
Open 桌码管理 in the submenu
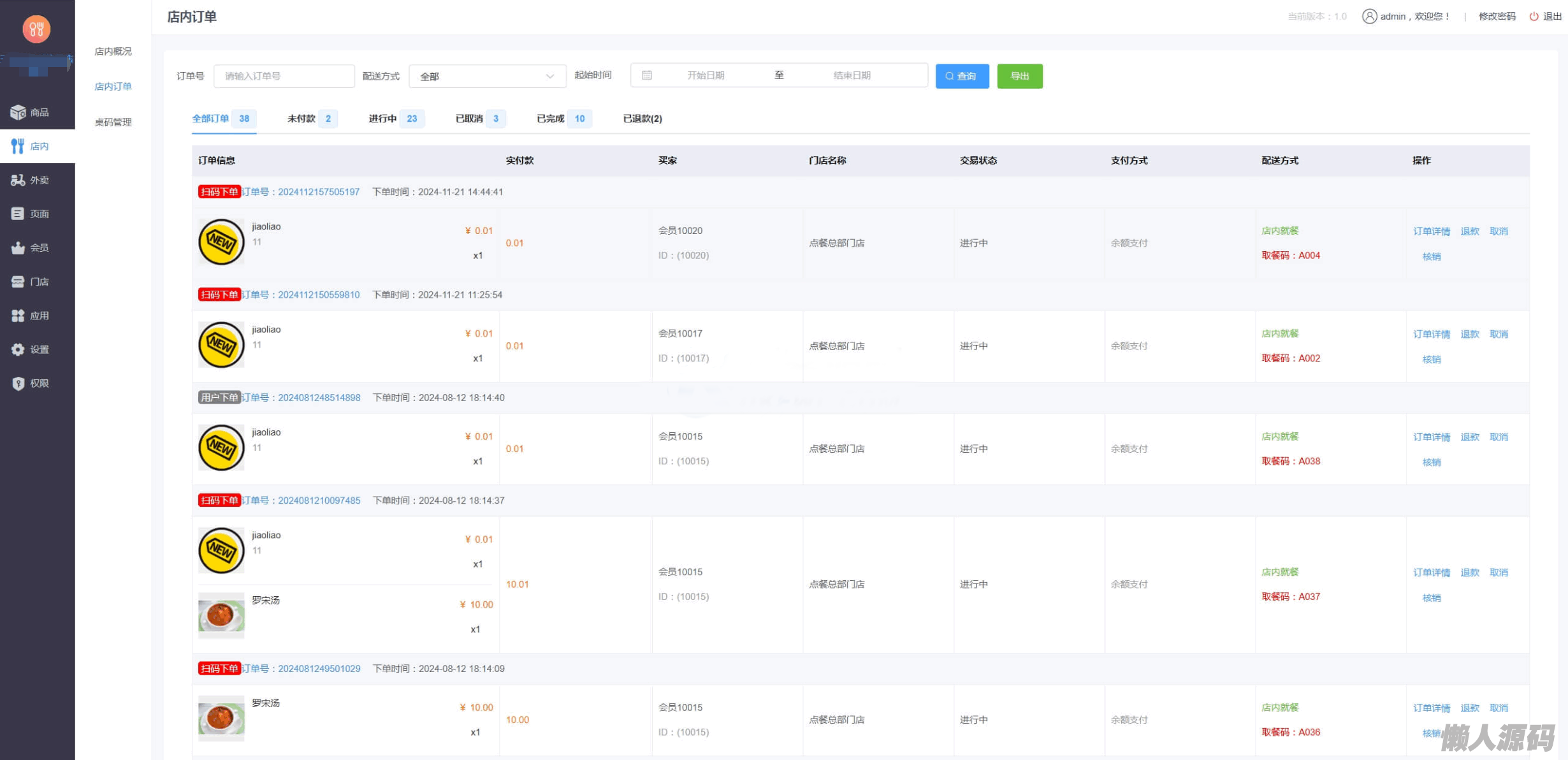[113, 122]
